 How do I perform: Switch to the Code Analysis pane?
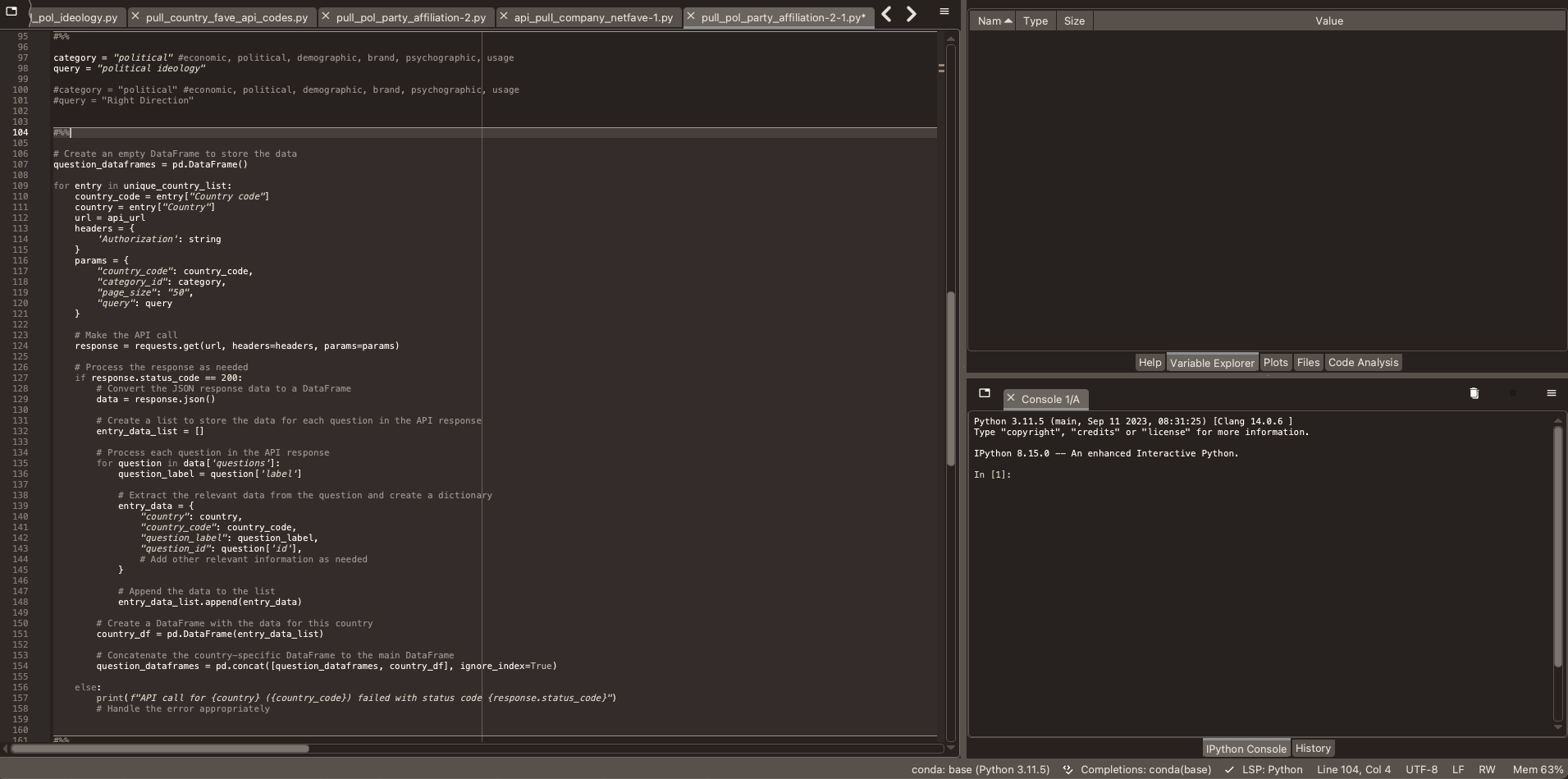[1365, 362]
